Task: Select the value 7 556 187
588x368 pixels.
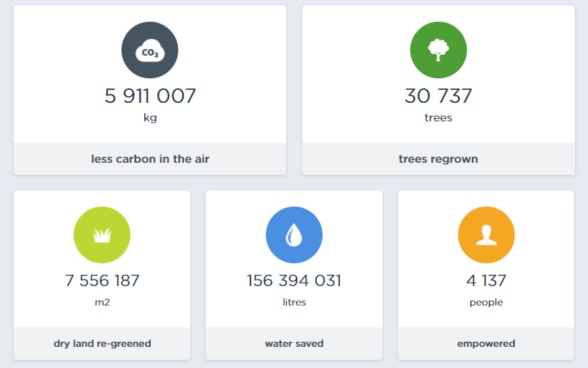Action: [x=102, y=281]
